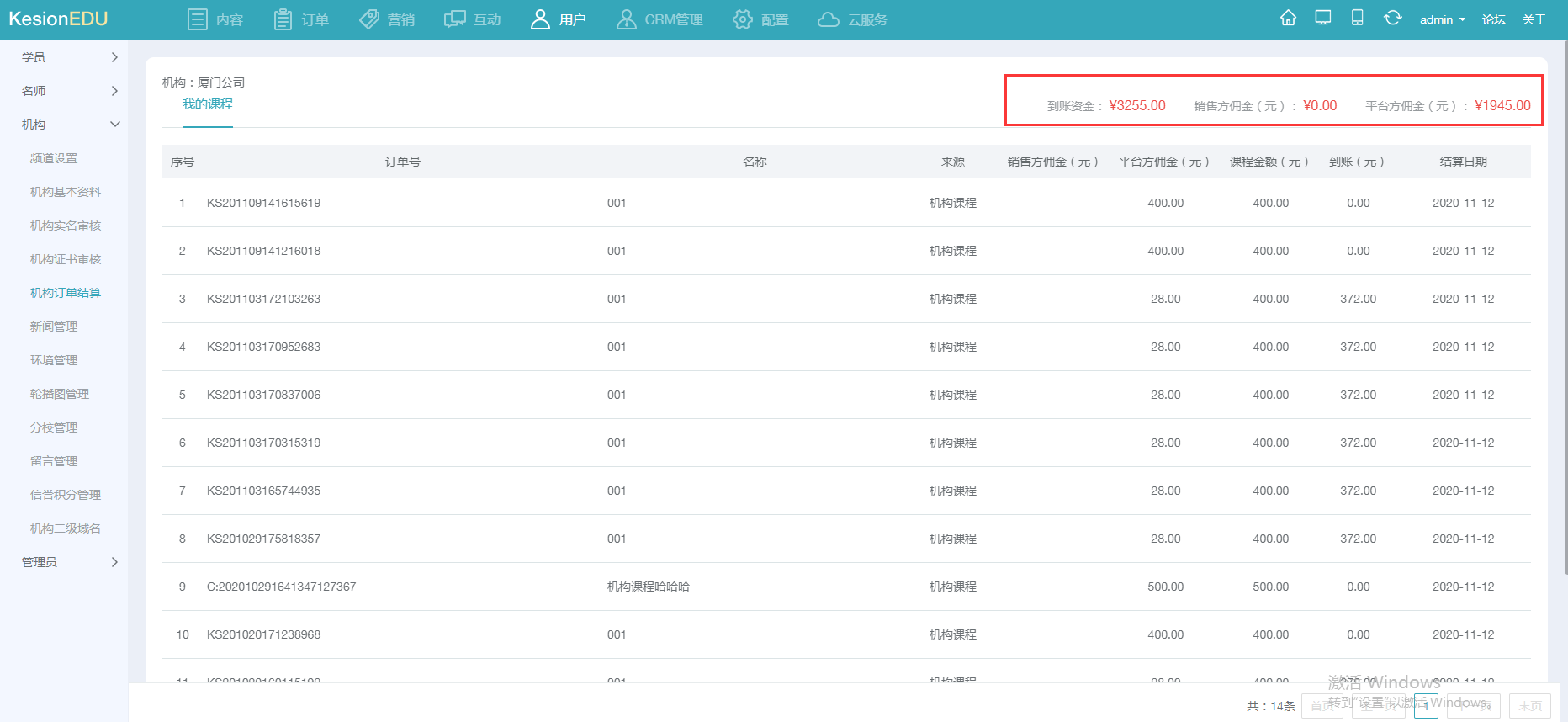Screen dimensions: 1568x722
Task: Open mobile preview phone icon
Action: pos(1357,19)
